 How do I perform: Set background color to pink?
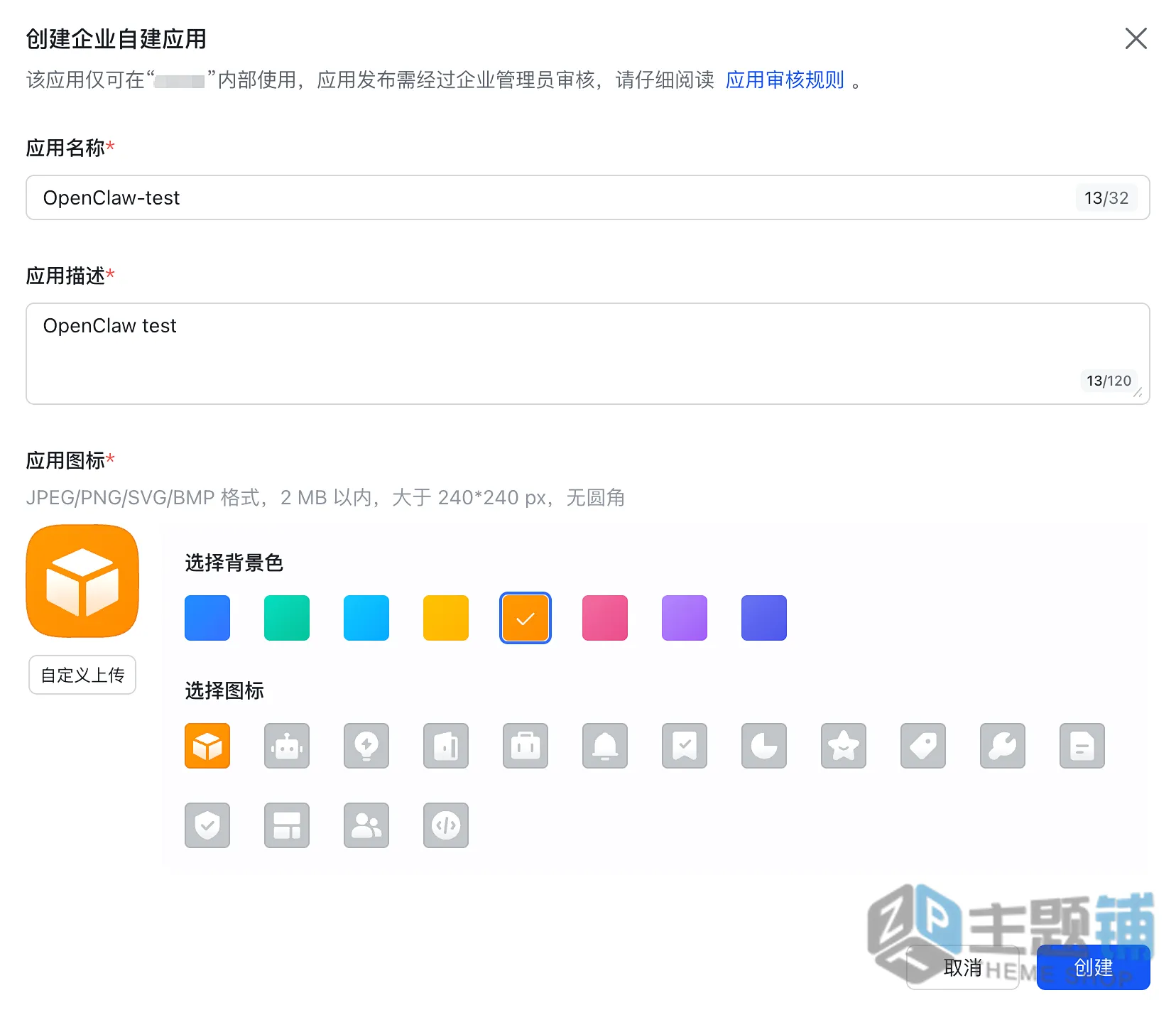click(605, 618)
